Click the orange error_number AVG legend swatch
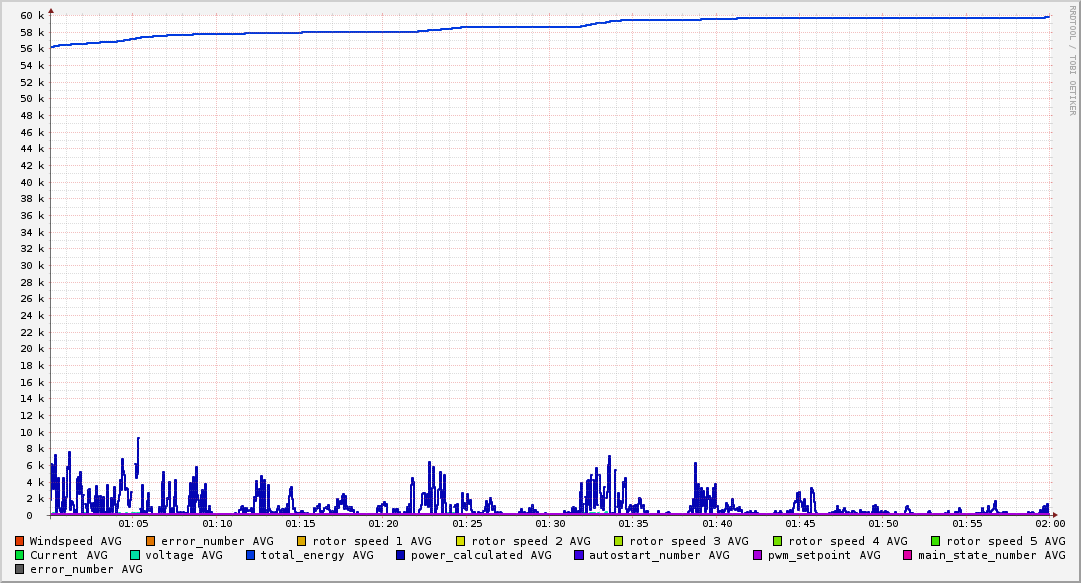 click(x=151, y=541)
